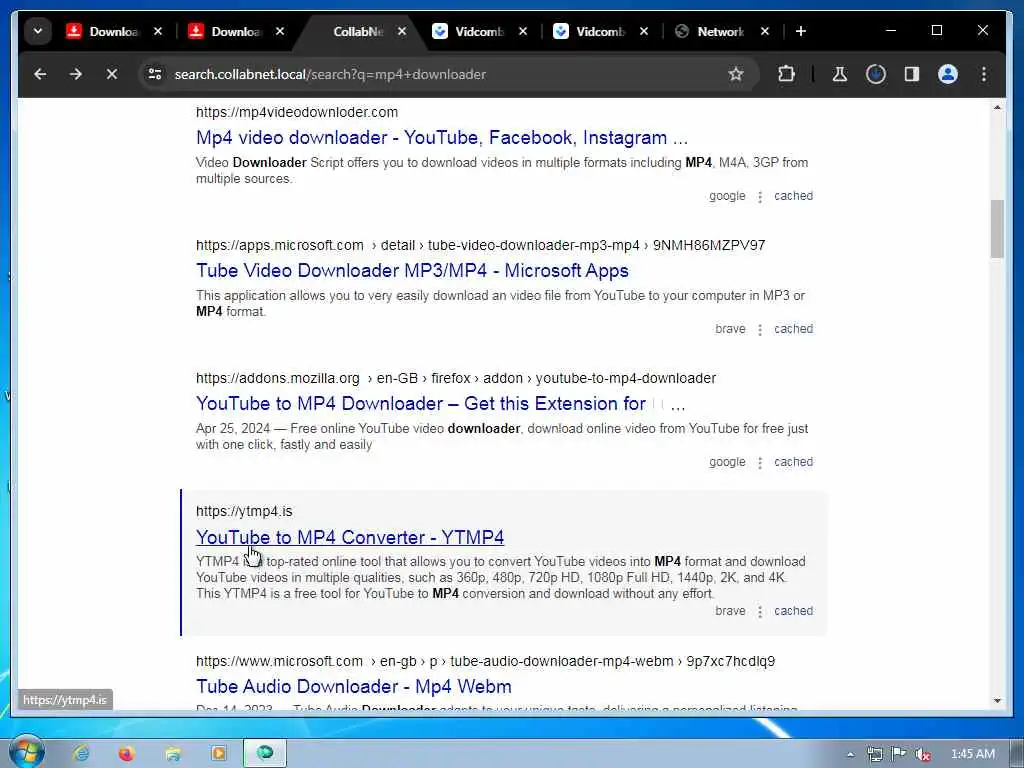Open Mp4 video downloader result link
Viewport: 1024px width, 768px height.
(442, 138)
